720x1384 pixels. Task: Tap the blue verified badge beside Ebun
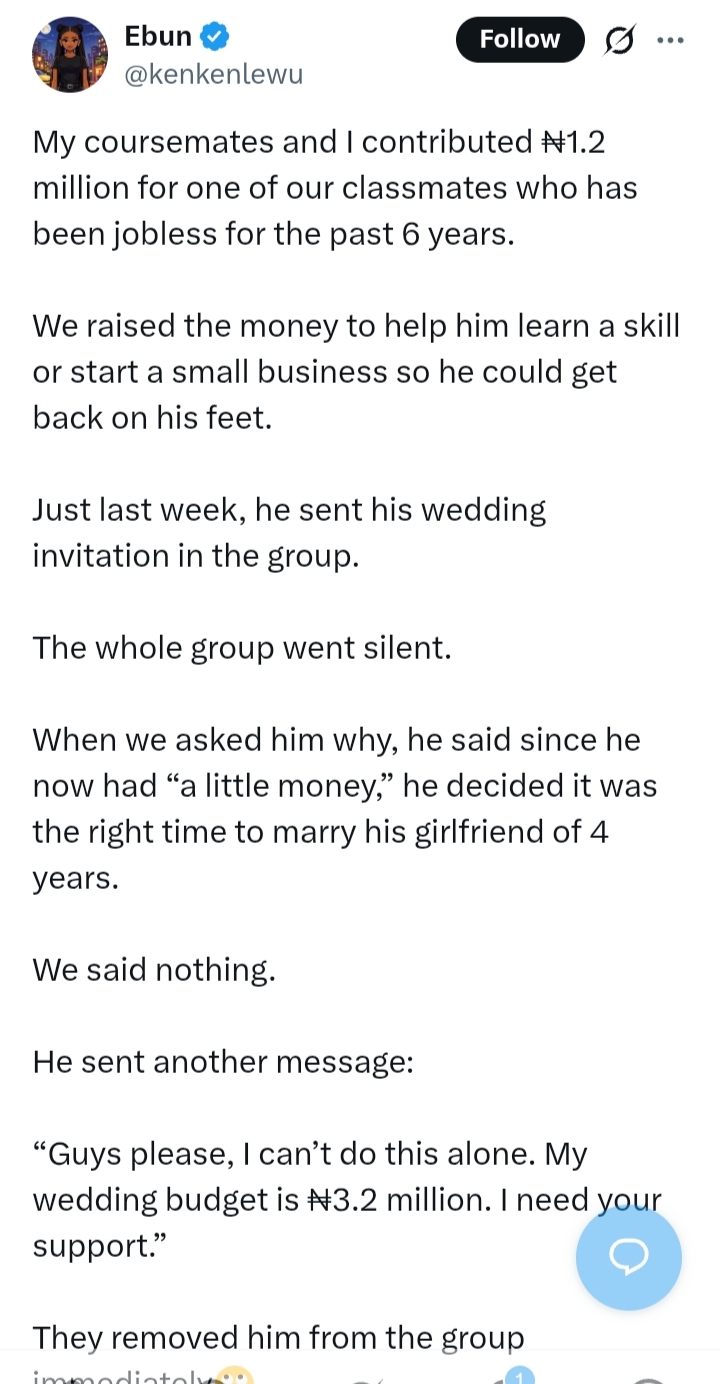click(x=215, y=38)
